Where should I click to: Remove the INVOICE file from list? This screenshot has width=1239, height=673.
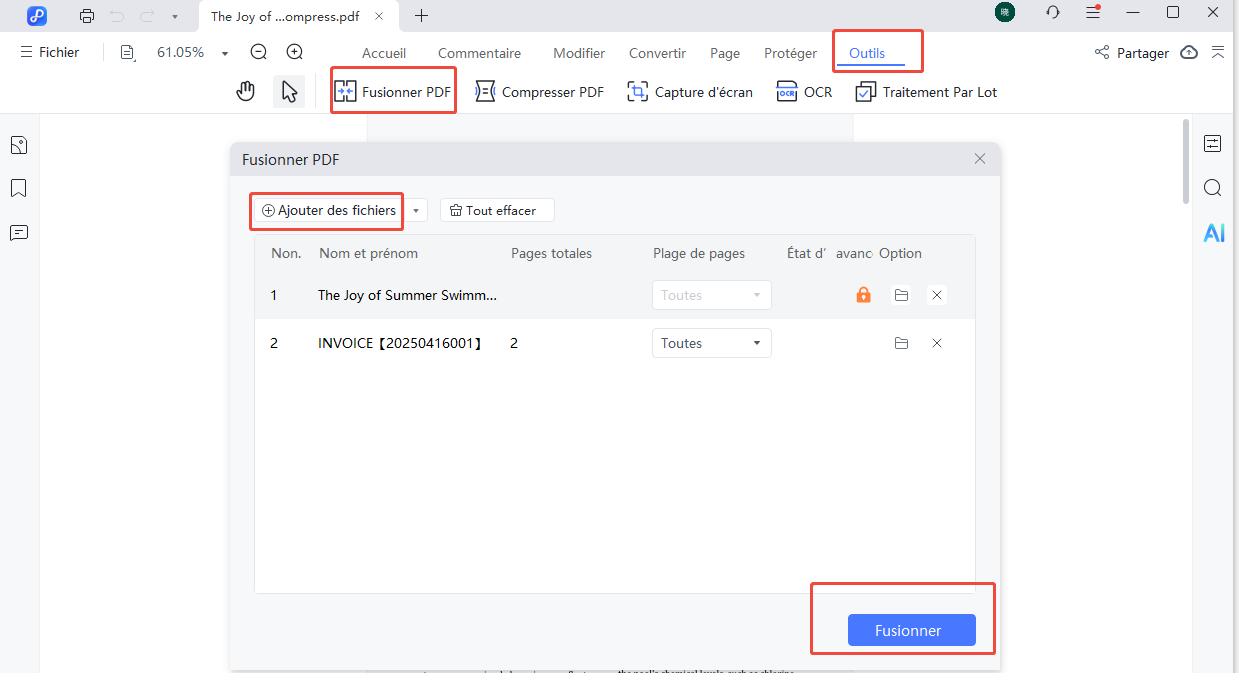[937, 343]
